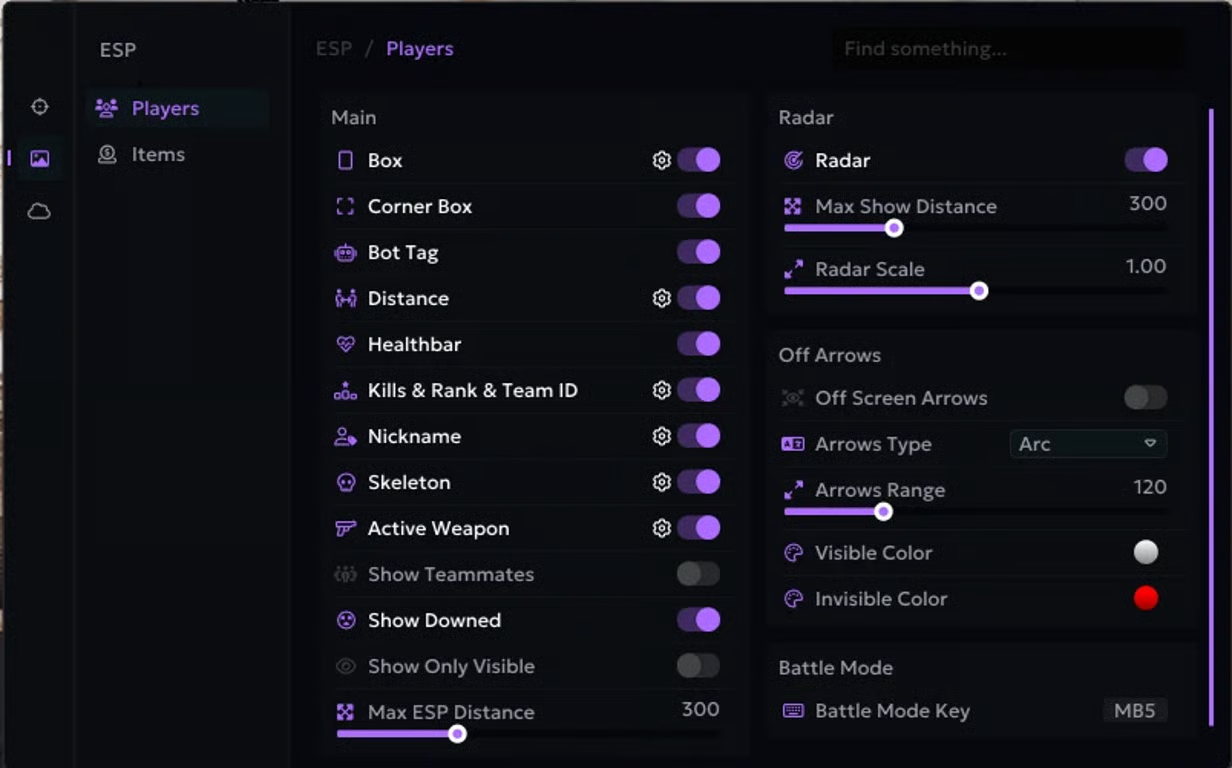This screenshot has width=1232, height=768.
Task: Disable the Corner Box toggle
Action: pos(698,206)
